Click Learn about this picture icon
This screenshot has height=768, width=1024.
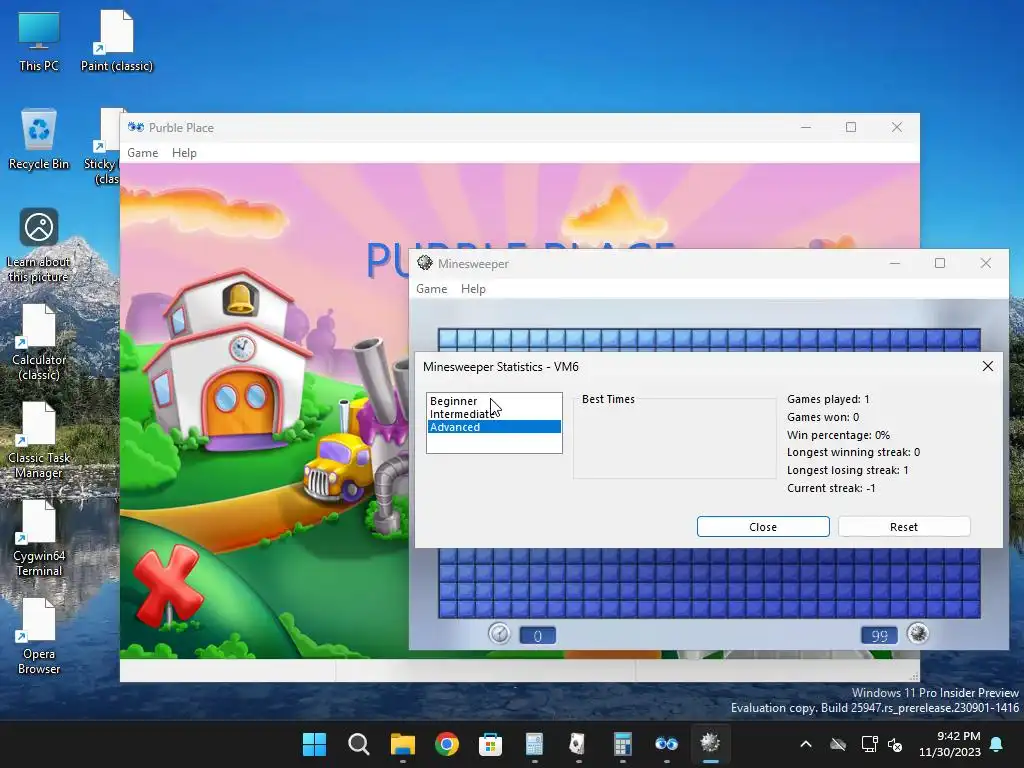click(39, 245)
